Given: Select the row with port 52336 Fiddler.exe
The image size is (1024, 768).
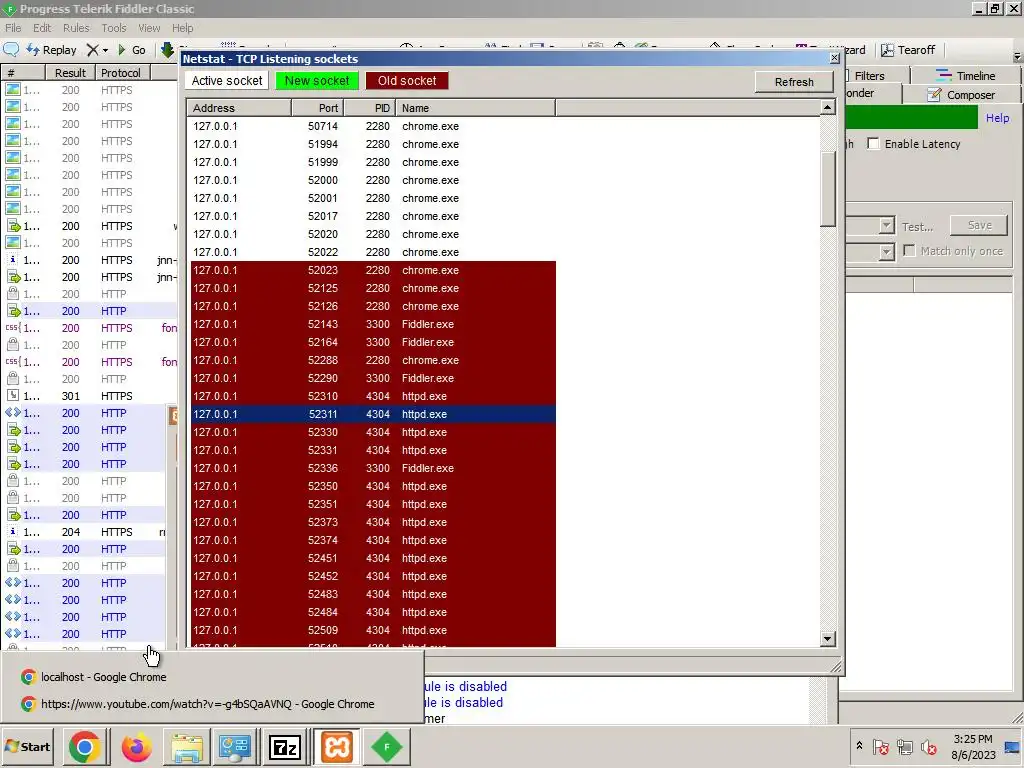Looking at the screenshot, I should click(x=372, y=468).
